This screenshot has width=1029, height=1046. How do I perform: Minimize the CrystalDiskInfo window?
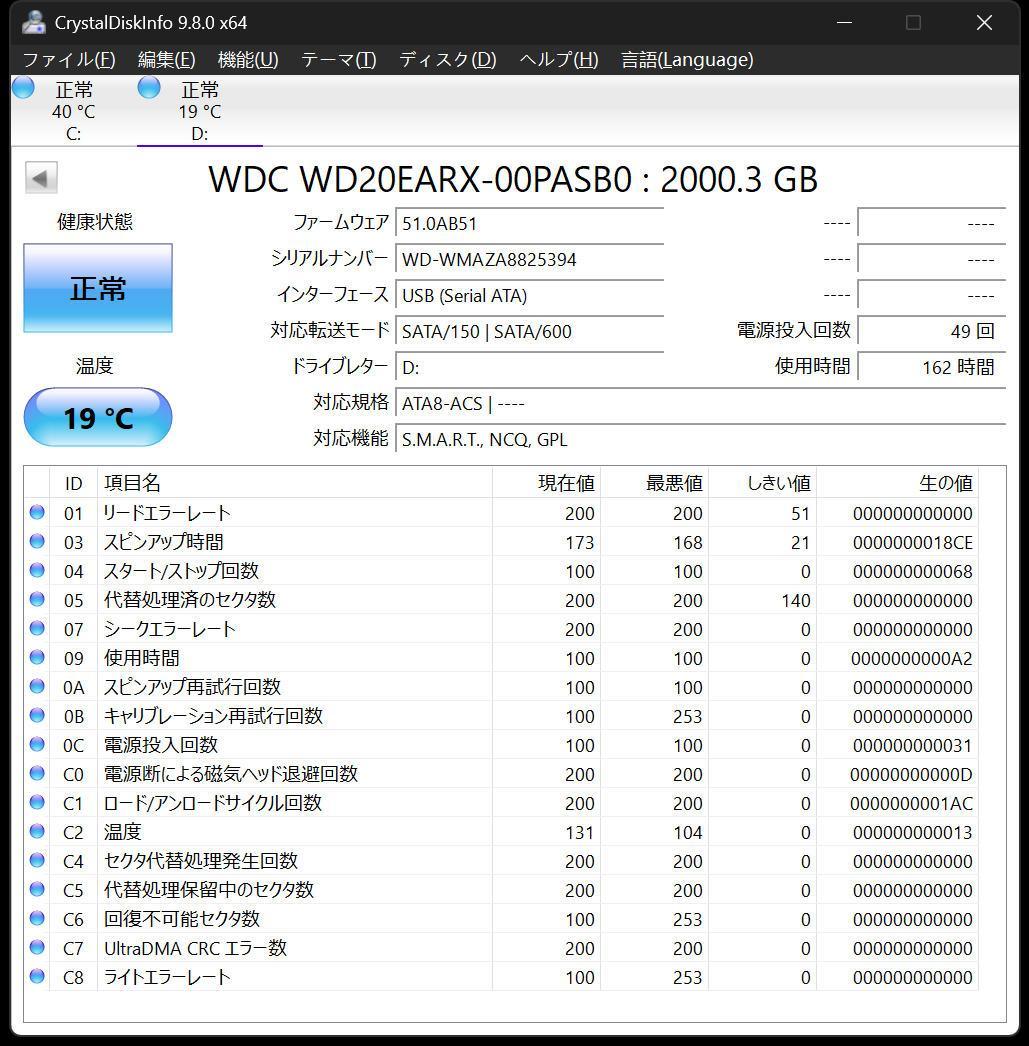click(x=844, y=23)
